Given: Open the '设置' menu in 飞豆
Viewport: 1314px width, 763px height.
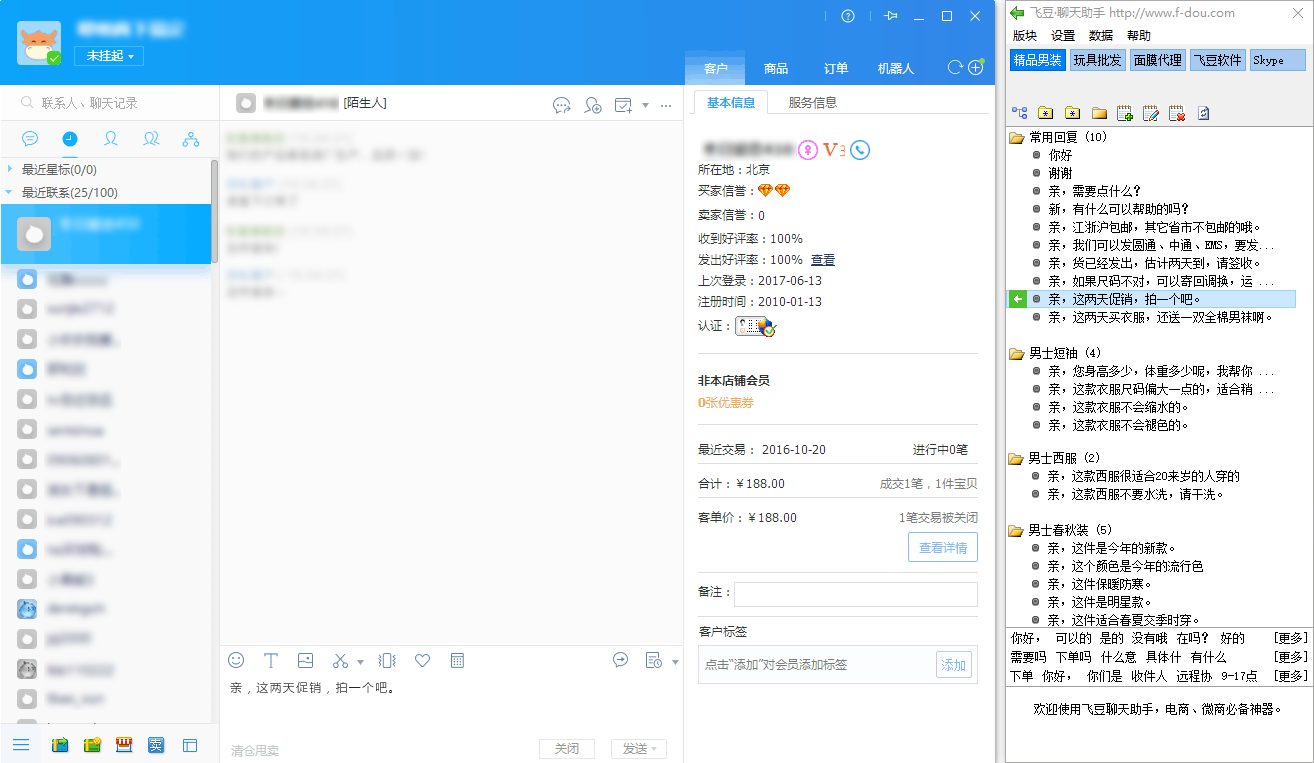Looking at the screenshot, I should click(1063, 36).
